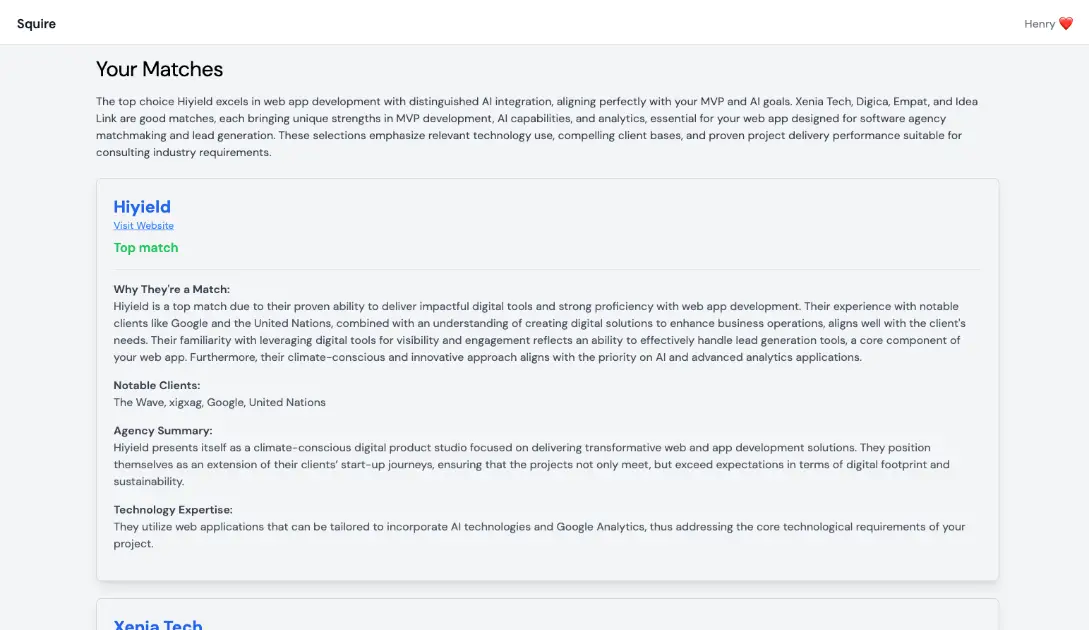
Task: Click the technology expertise description paragraph
Action: point(539,535)
